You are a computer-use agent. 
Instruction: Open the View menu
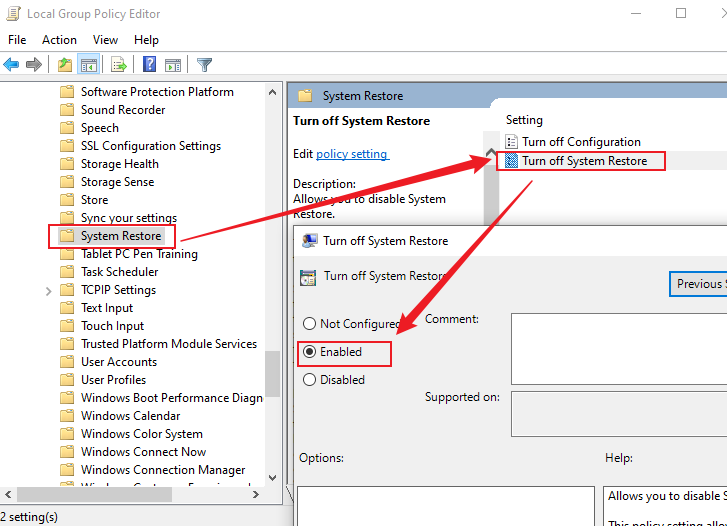click(105, 40)
